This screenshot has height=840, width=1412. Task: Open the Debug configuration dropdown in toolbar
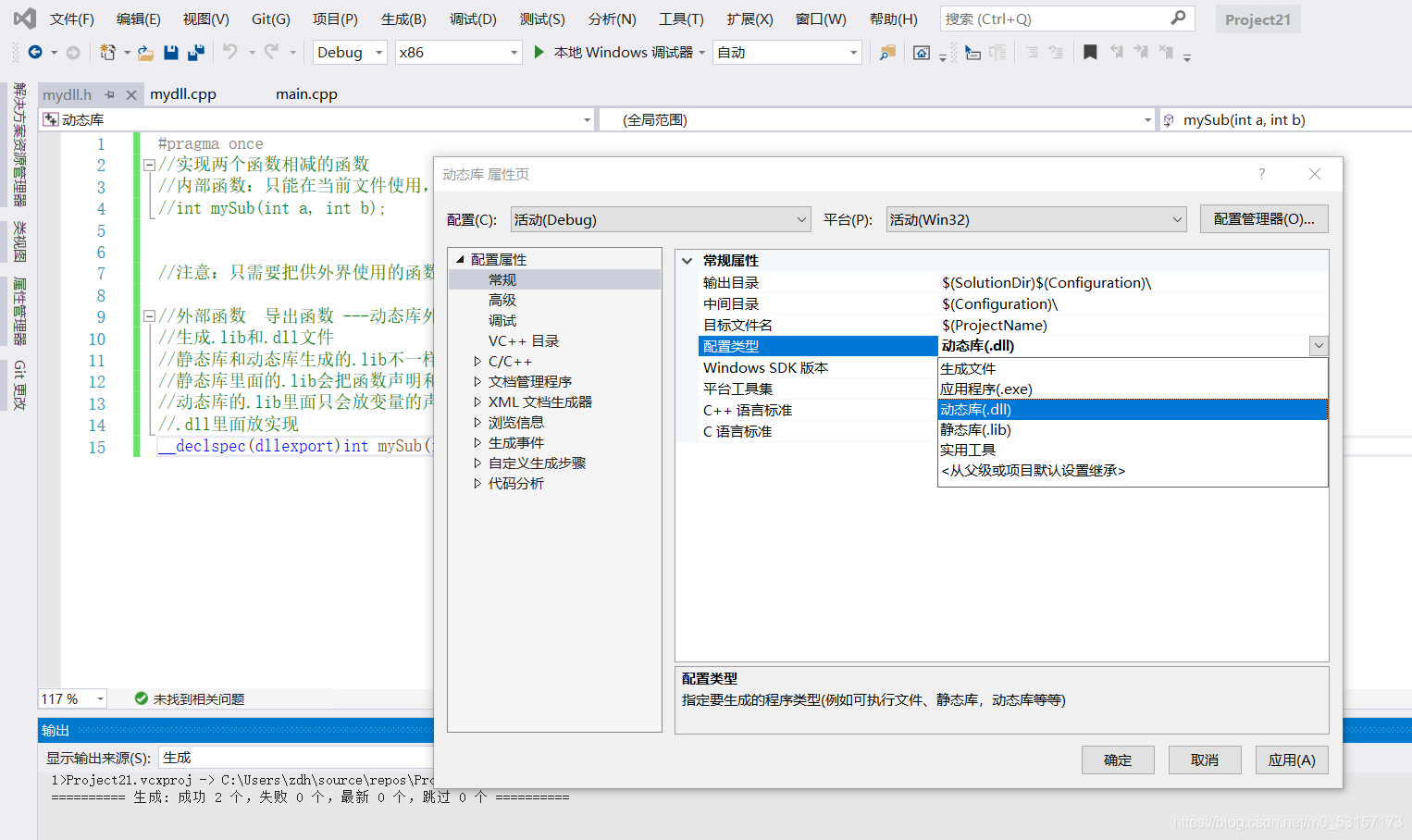351,53
